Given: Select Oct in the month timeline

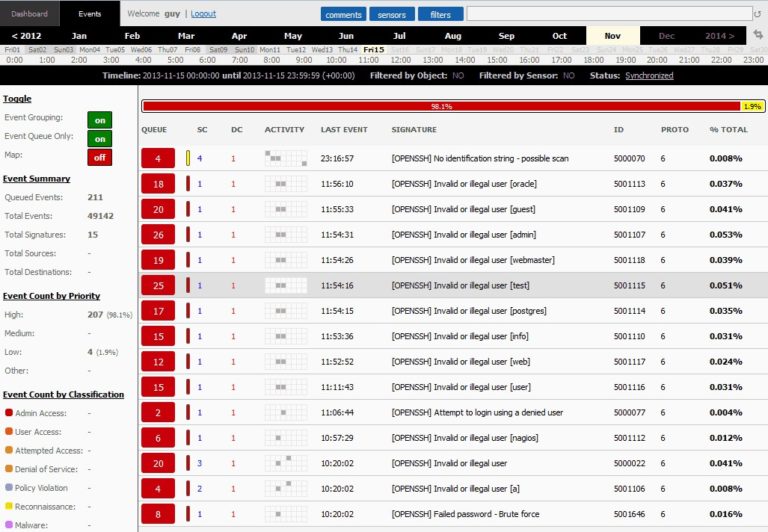Looking at the screenshot, I should (x=559, y=35).
